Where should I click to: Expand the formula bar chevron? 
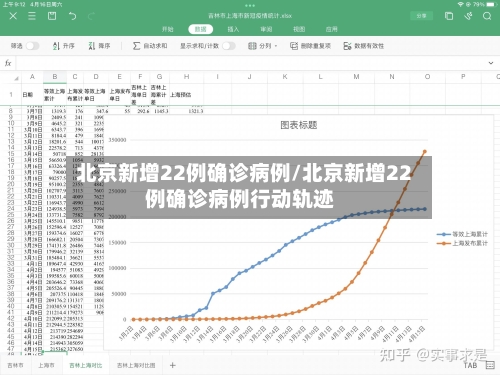[491, 63]
